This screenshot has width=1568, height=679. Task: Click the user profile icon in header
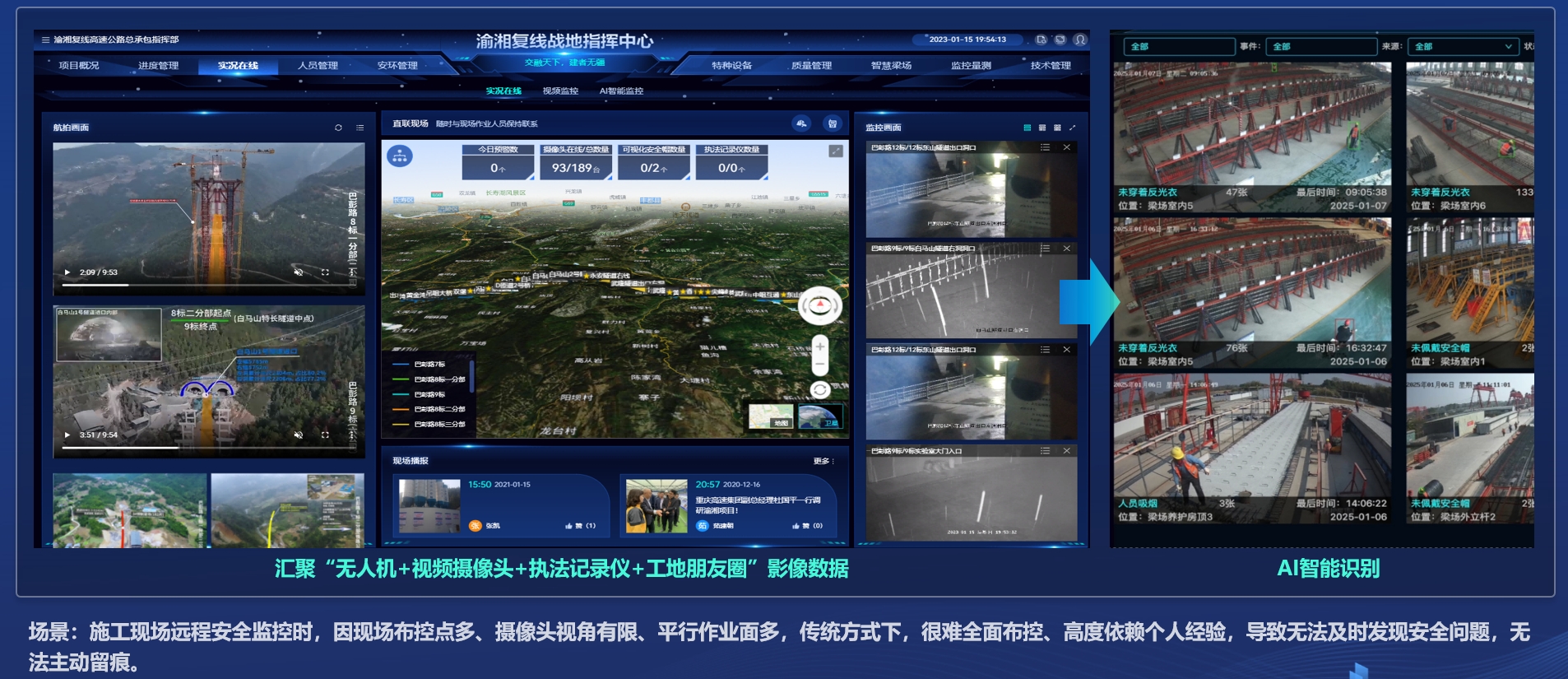[1080, 40]
